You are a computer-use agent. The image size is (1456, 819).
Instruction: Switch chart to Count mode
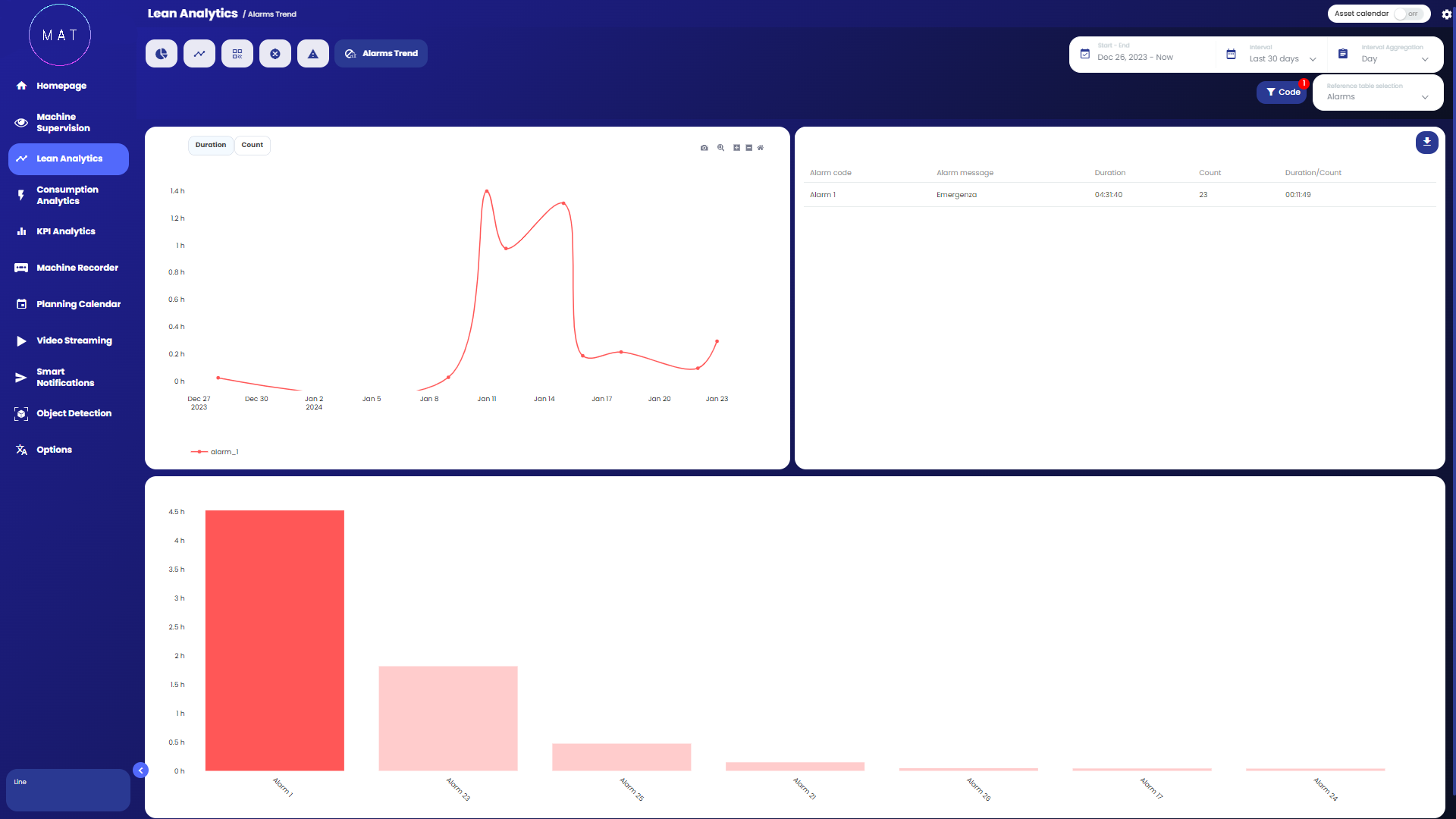click(x=253, y=145)
